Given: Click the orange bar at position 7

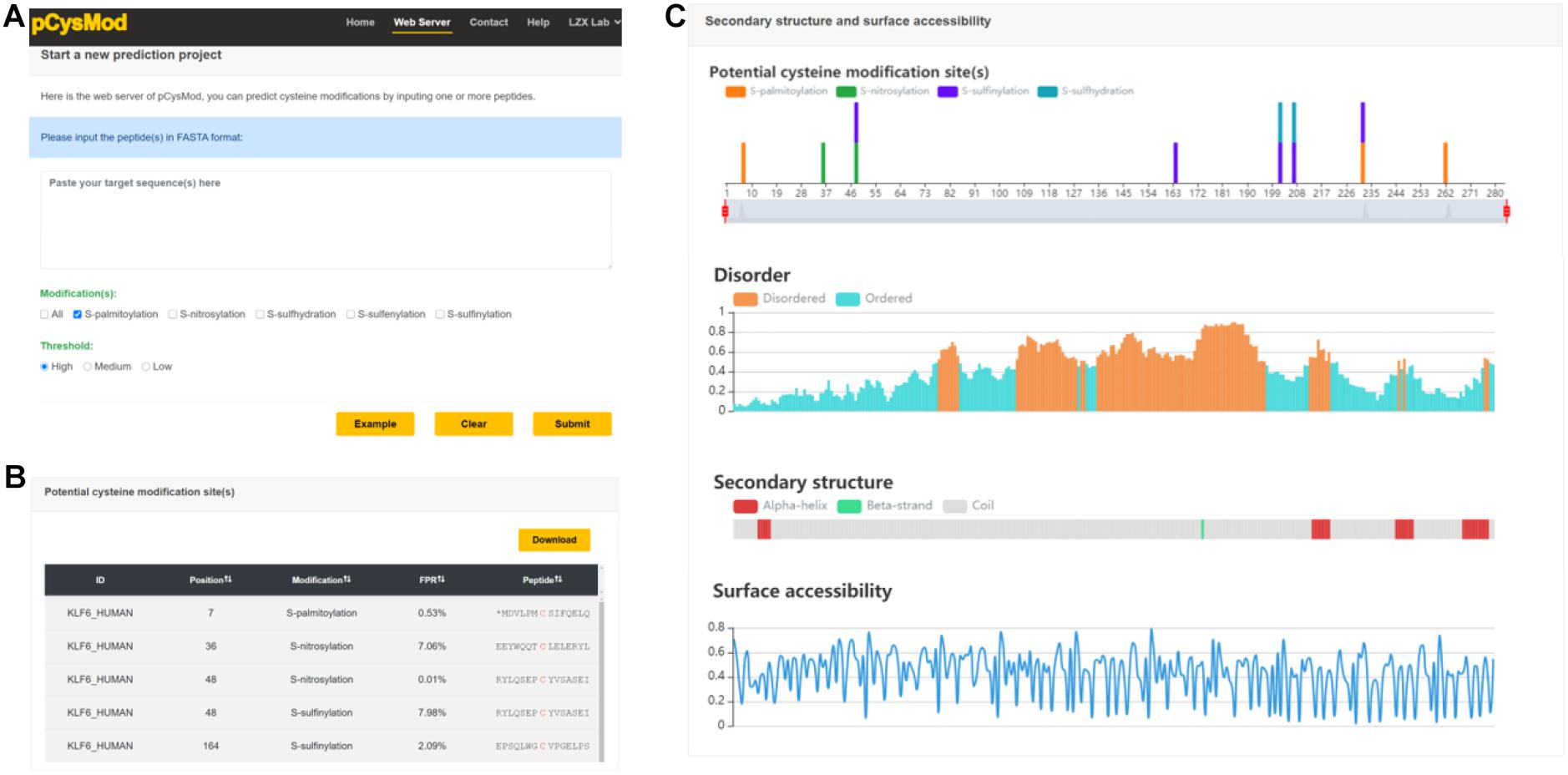Looking at the screenshot, I should [743, 163].
